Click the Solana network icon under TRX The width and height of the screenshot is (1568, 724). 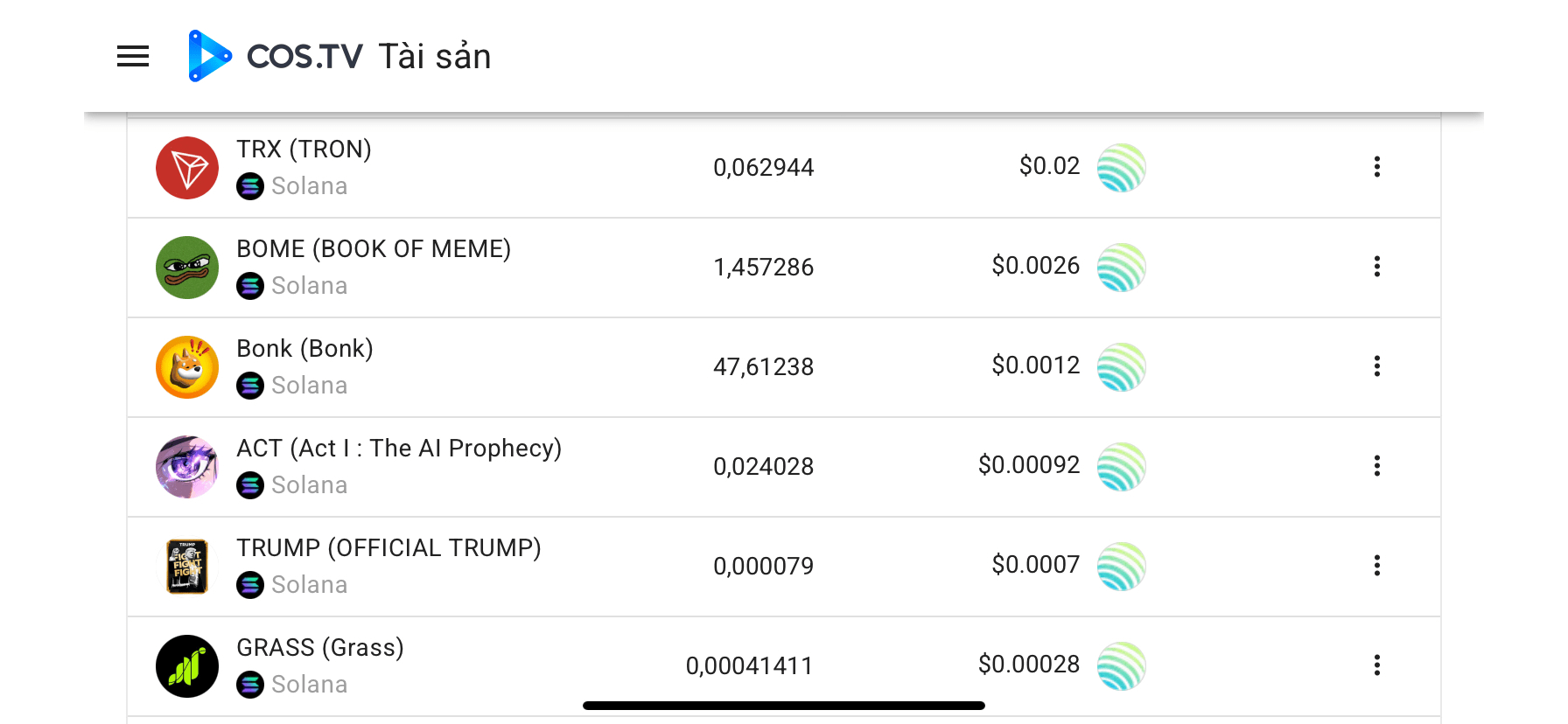(250, 186)
